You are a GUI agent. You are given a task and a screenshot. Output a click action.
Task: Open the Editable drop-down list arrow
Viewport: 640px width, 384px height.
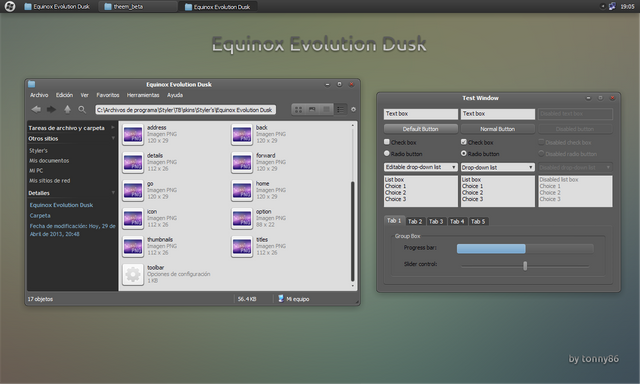pyautogui.click(x=453, y=167)
